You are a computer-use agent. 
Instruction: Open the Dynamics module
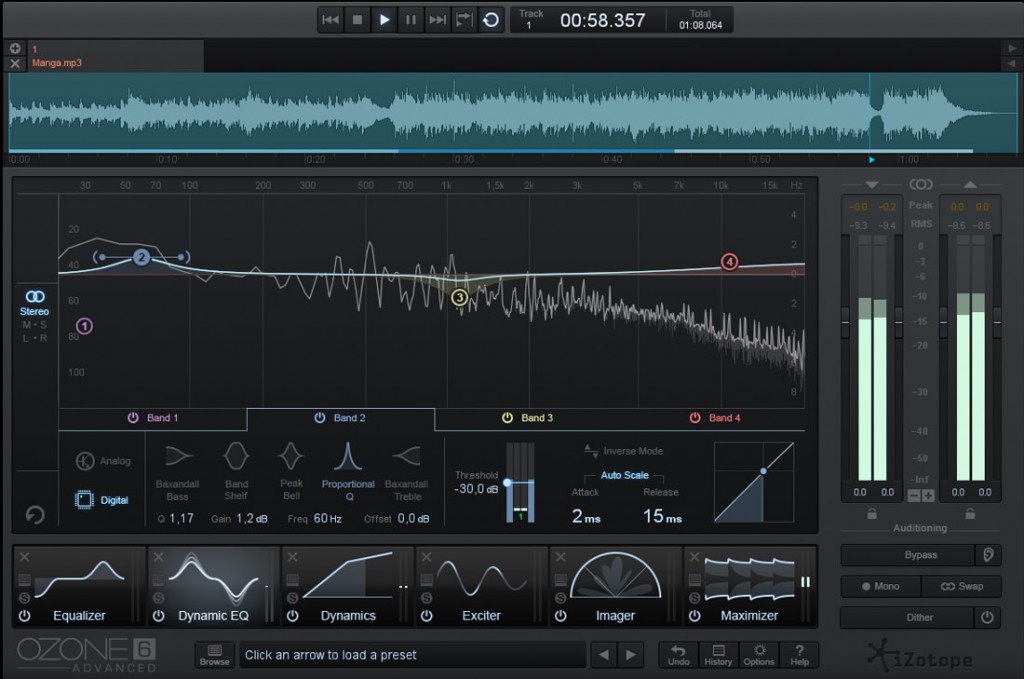coord(348,586)
